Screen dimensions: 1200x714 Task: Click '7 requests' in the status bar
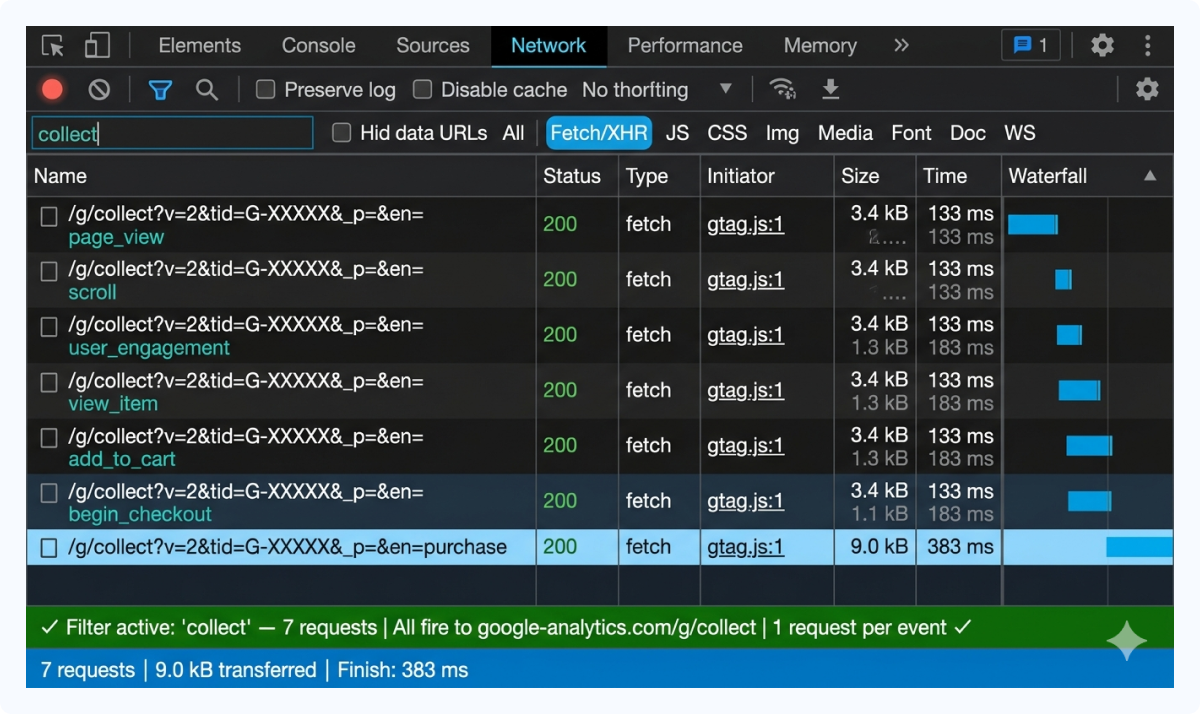click(x=87, y=670)
